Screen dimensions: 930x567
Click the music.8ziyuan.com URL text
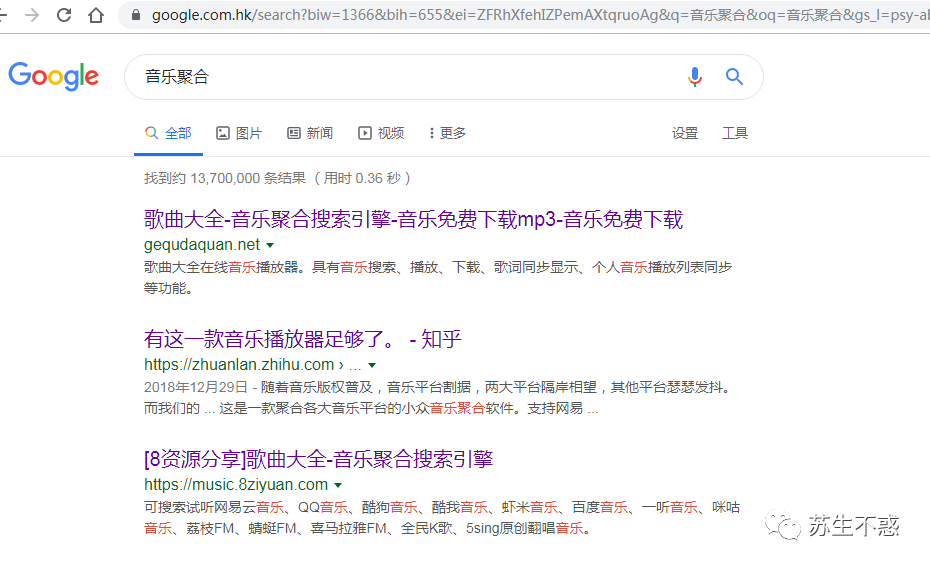[x=235, y=484]
